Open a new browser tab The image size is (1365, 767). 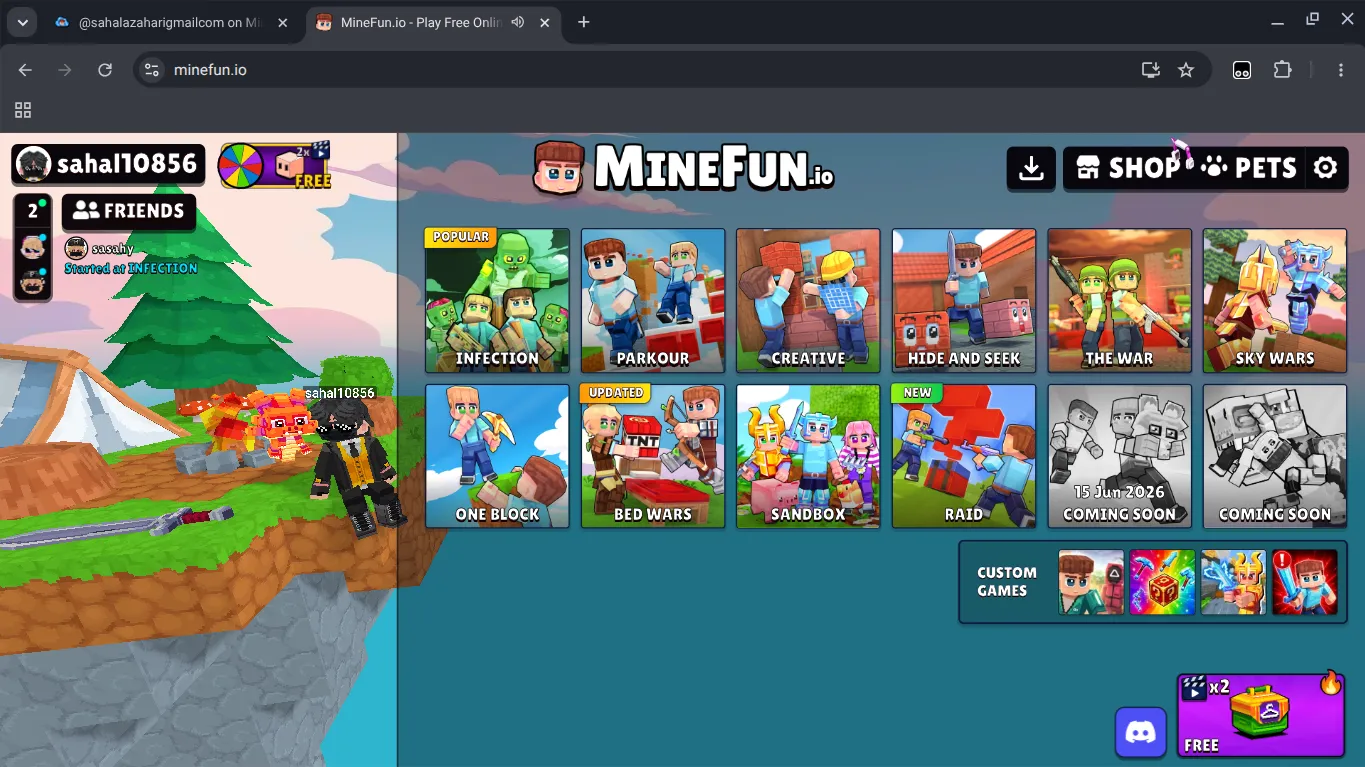584,22
